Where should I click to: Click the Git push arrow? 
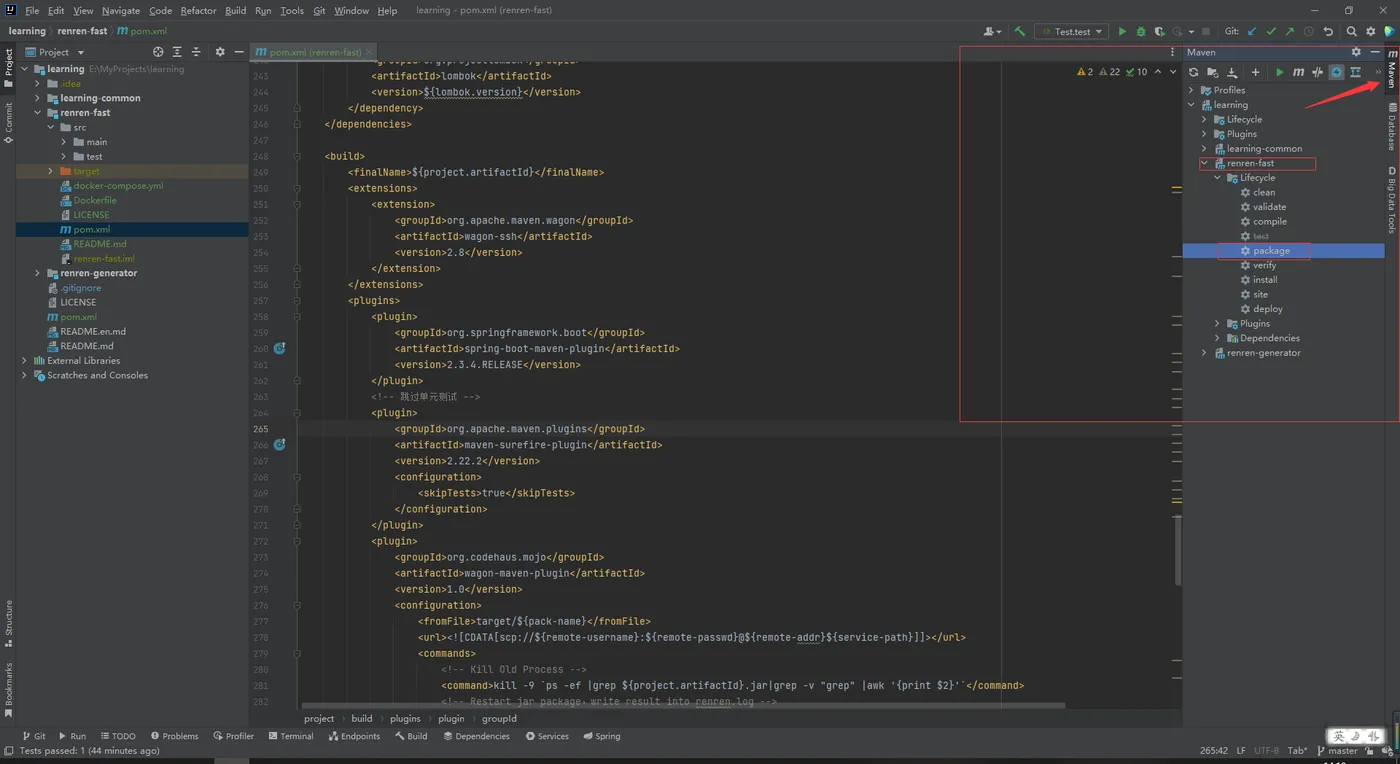1290,31
